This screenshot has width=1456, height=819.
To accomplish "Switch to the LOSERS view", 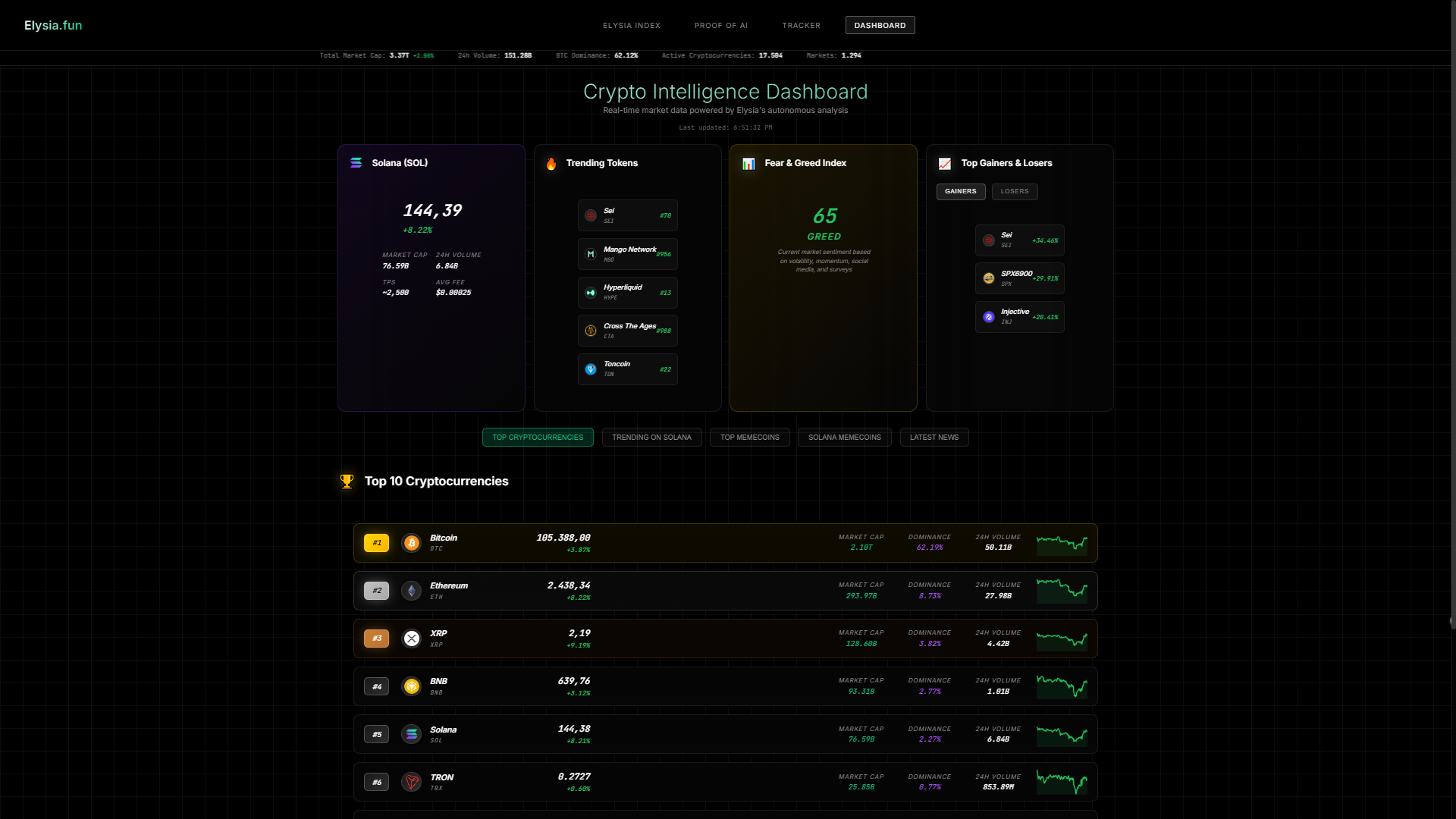I will click(x=1015, y=191).
